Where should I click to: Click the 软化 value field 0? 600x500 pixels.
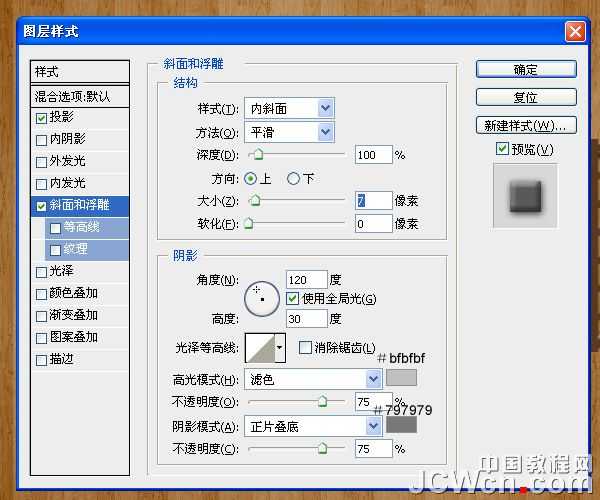pyautogui.click(x=373, y=223)
